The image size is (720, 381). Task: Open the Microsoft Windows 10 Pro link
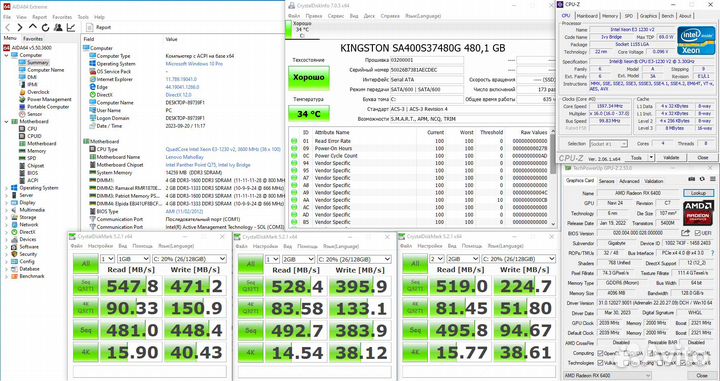pos(194,64)
